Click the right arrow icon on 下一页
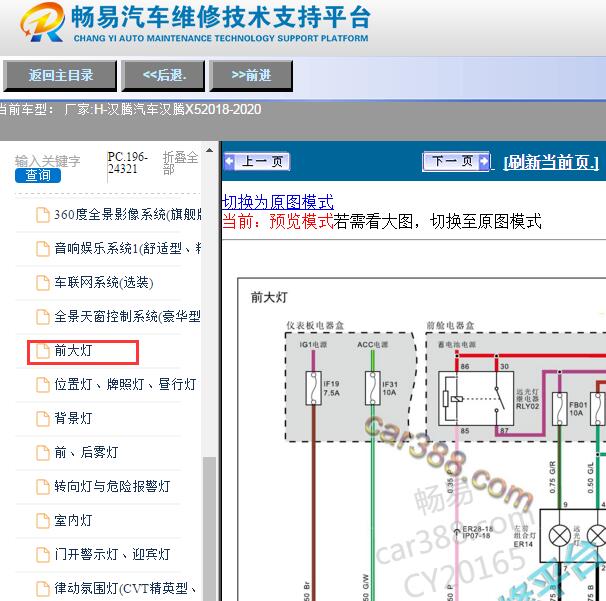Viewport: 606px width, 601px height. 483,161
